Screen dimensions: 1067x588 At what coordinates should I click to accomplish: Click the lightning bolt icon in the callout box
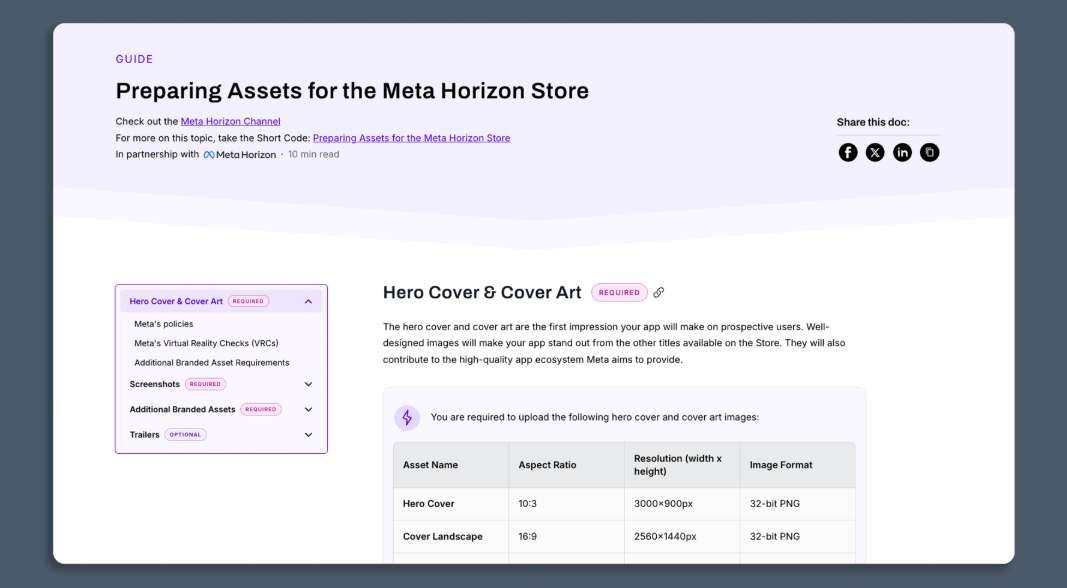pyautogui.click(x=407, y=416)
